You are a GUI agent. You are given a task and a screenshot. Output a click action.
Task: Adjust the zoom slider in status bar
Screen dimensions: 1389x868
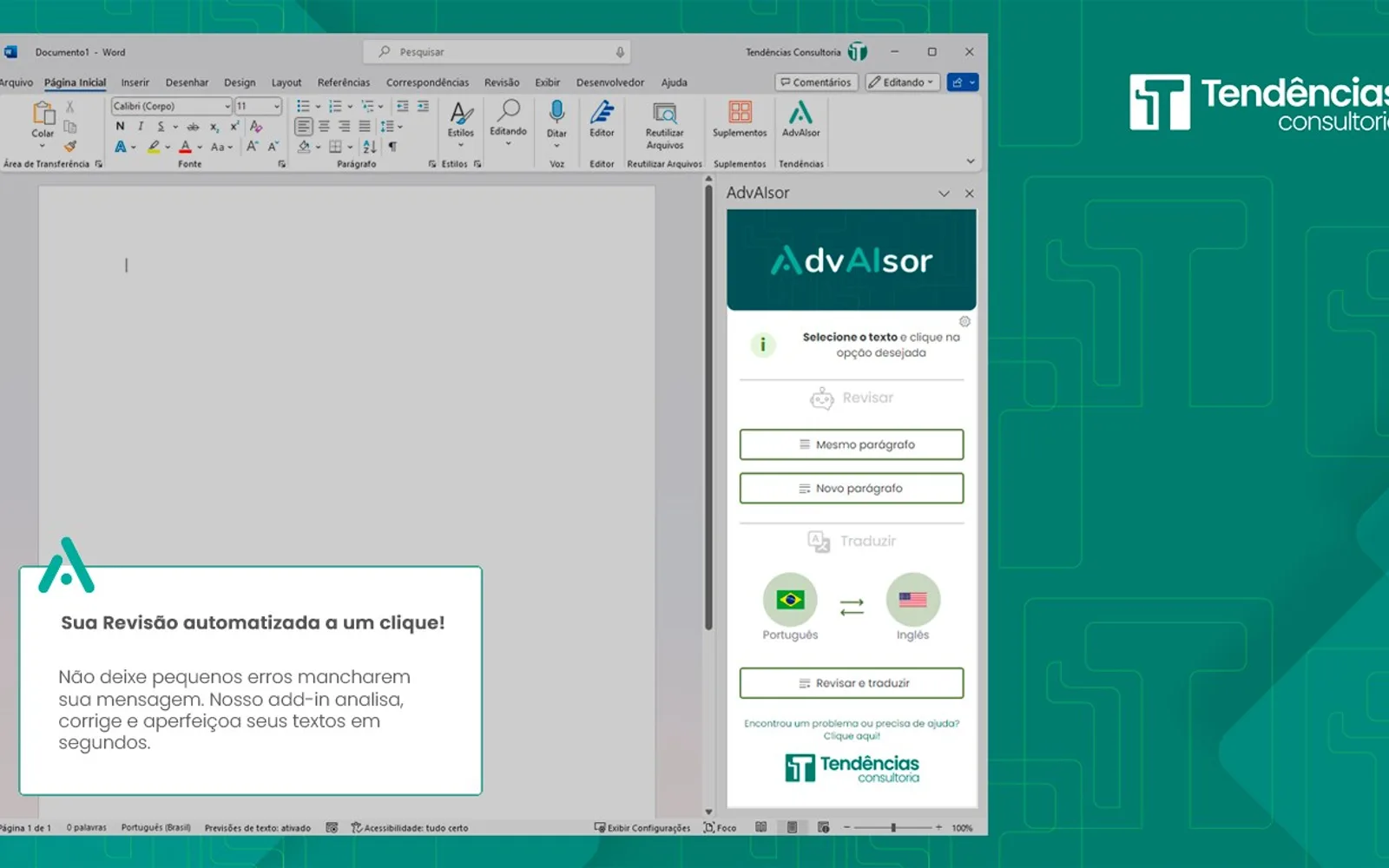pyautogui.click(x=892, y=827)
